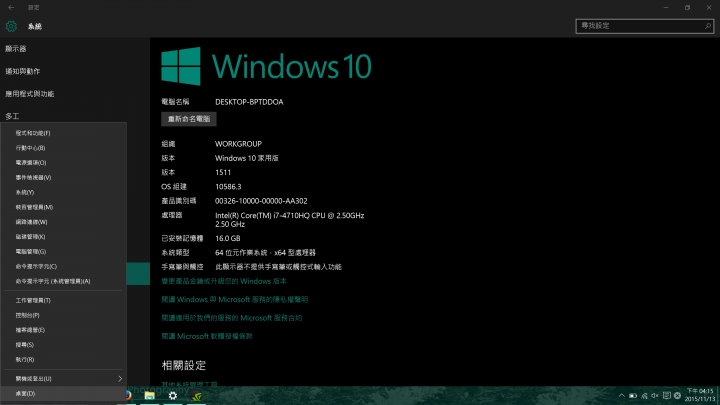Open the Firefox icon on the taskbar
The width and height of the screenshot is (720, 405).
pos(128,395)
